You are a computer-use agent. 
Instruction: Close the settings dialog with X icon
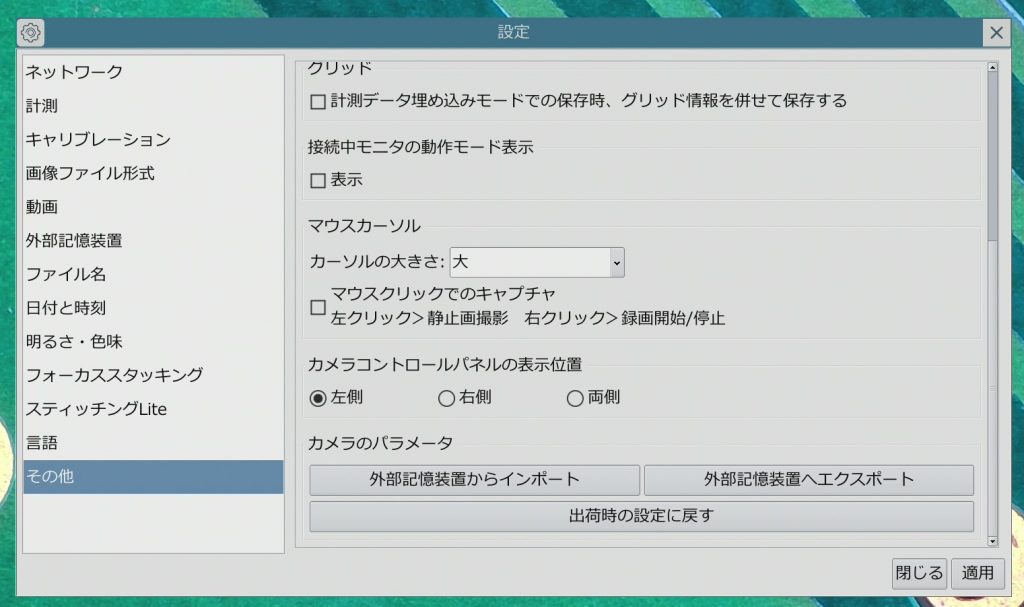[x=996, y=33]
